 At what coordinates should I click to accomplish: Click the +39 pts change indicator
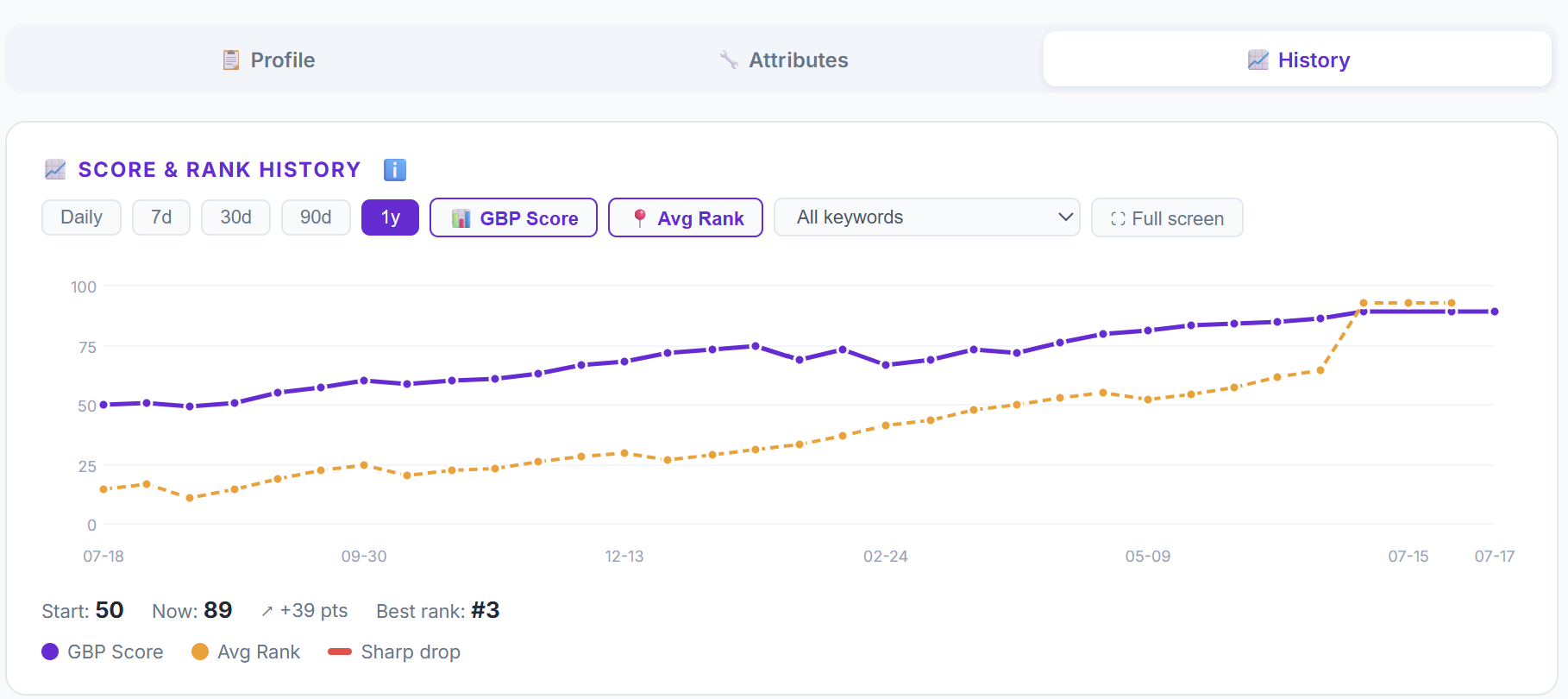coord(304,610)
